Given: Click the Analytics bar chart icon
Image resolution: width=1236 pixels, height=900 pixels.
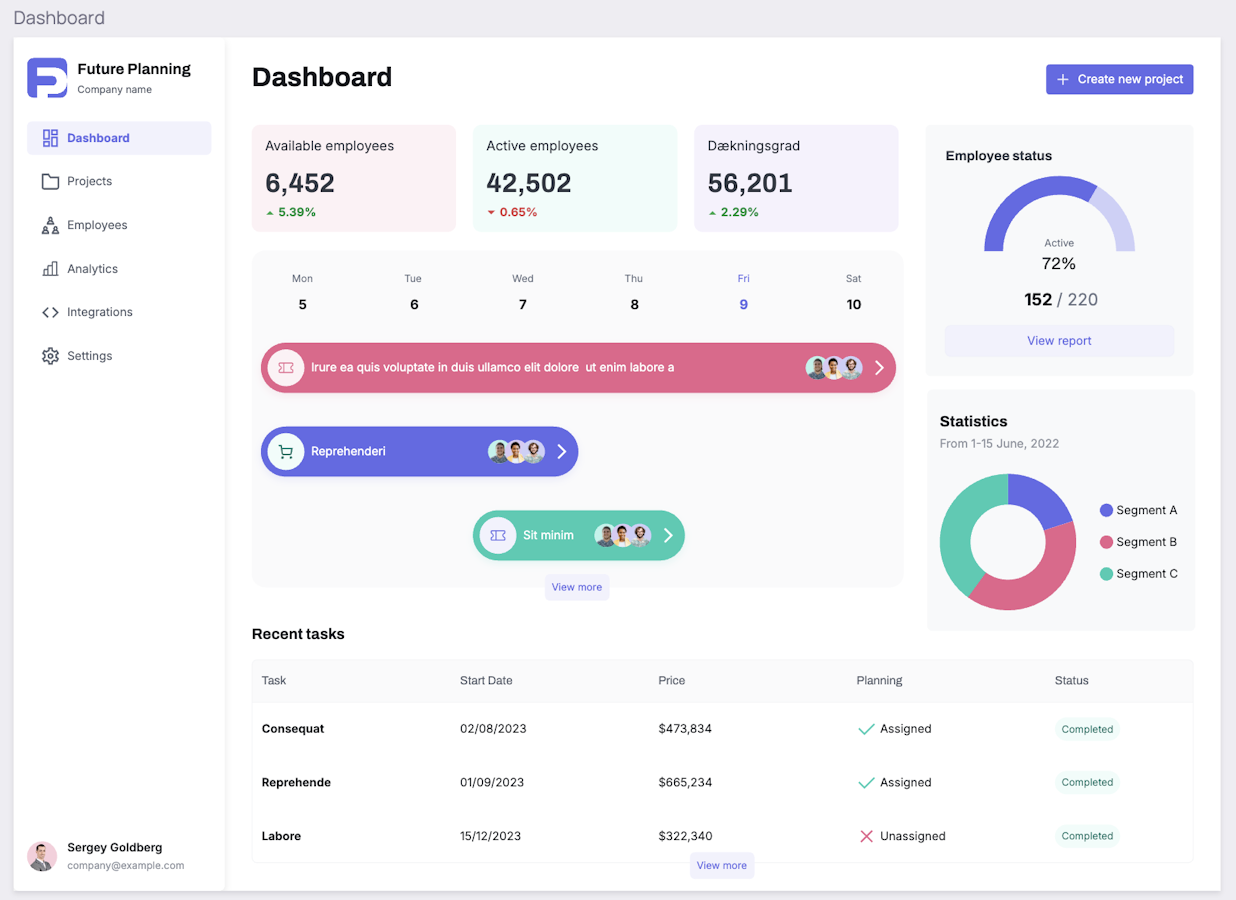Looking at the screenshot, I should pyautogui.click(x=50, y=269).
